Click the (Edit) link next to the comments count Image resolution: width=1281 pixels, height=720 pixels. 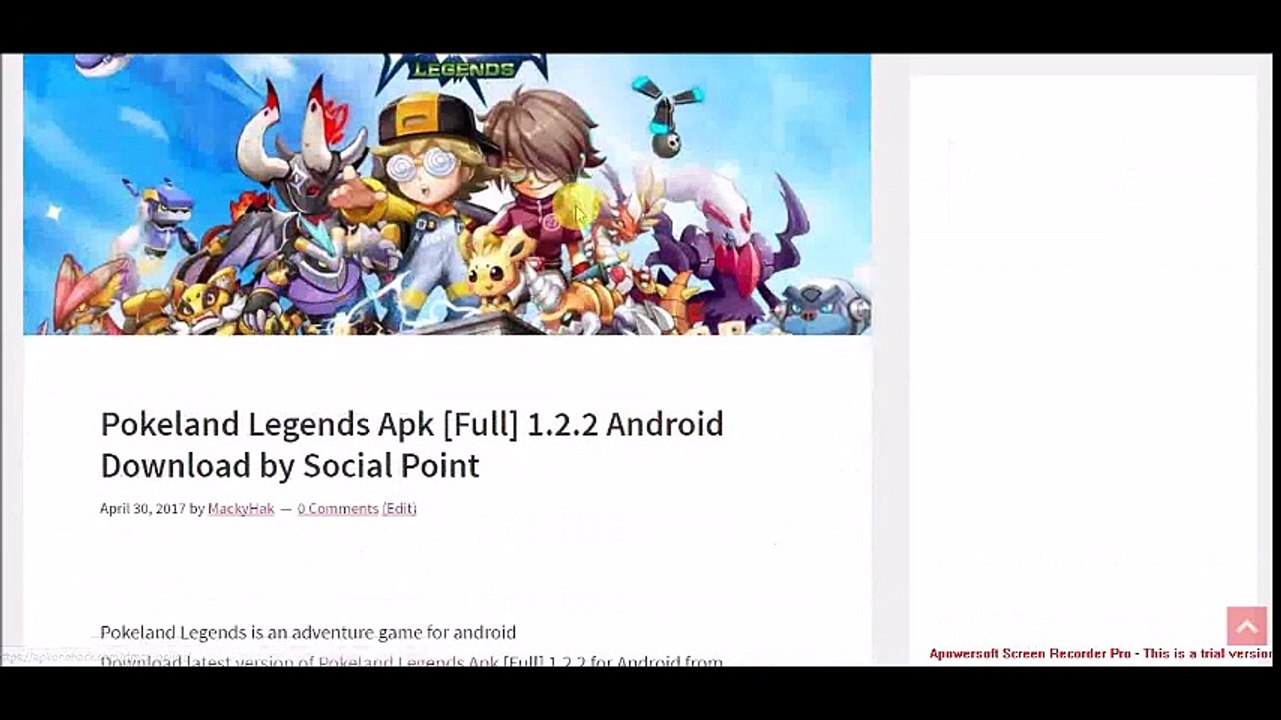[400, 508]
